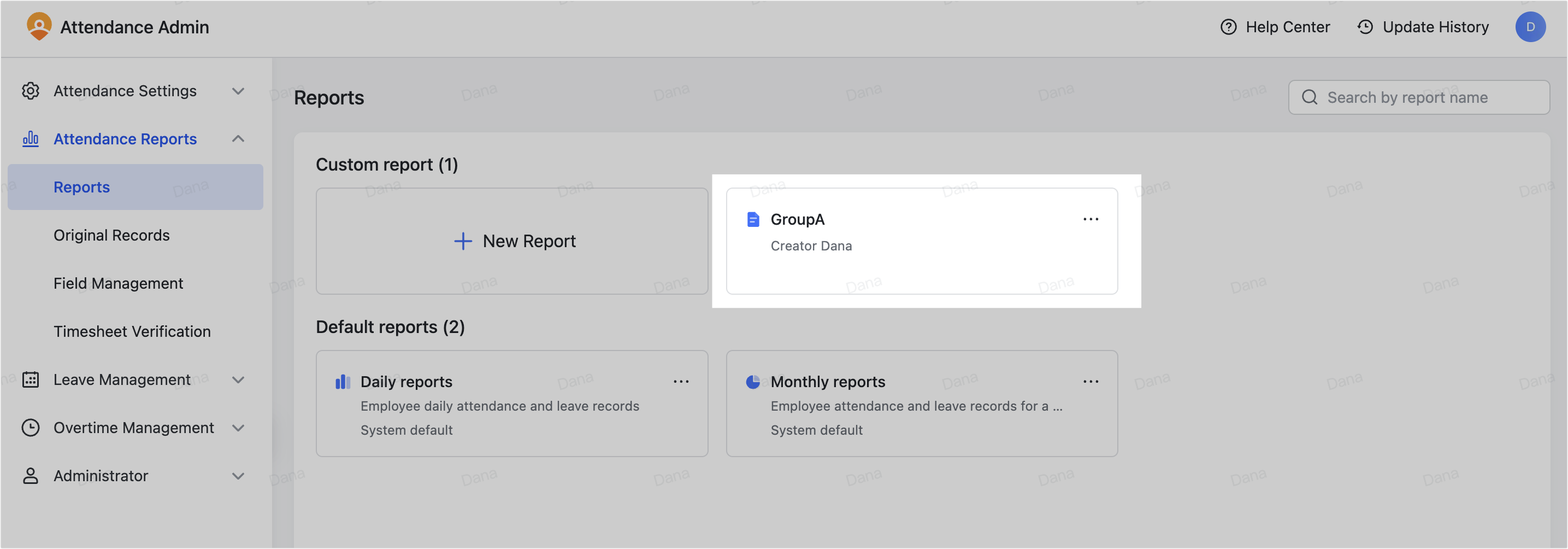Click the GroupA report document icon

(x=753, y=219)
